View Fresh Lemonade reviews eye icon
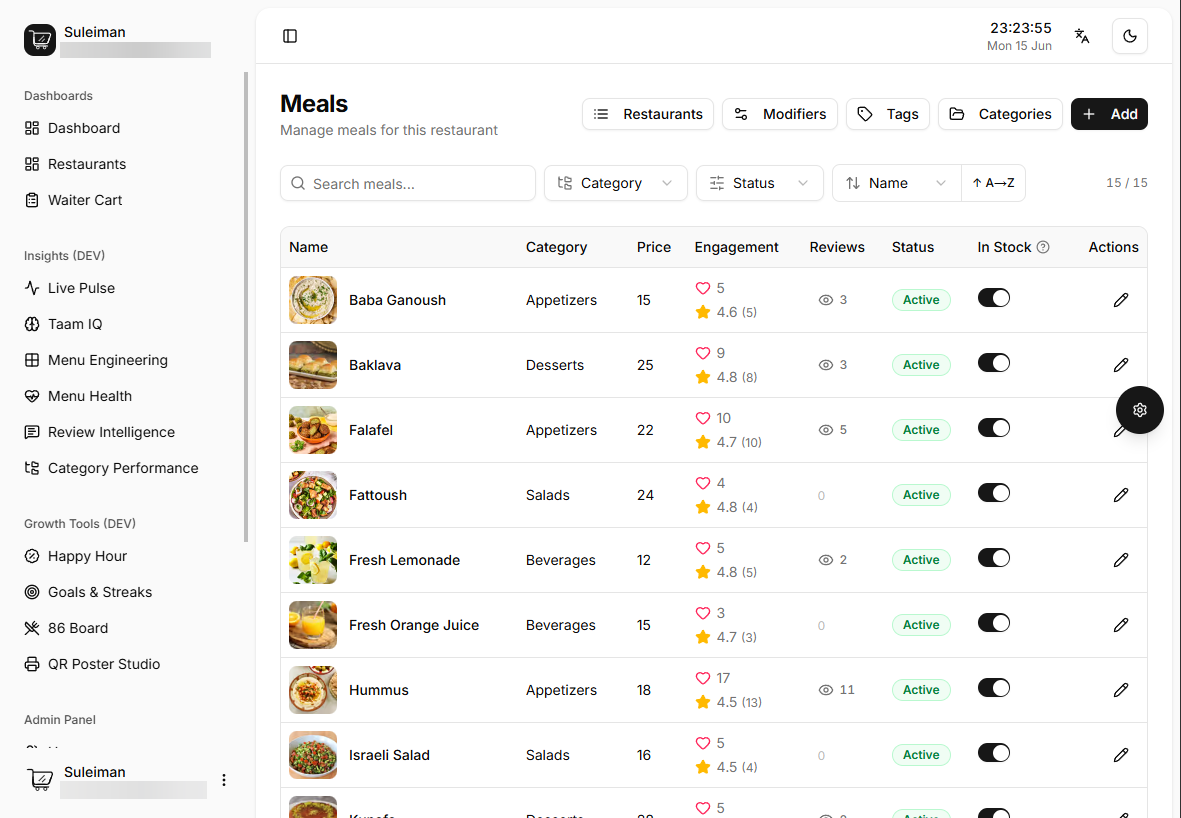 pos(825,560)
